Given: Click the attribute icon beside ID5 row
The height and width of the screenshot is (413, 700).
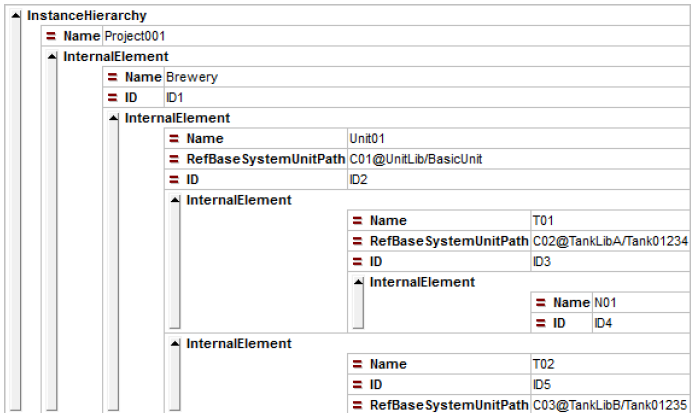Looking at the screenshot, I should [x=357, y=385].
